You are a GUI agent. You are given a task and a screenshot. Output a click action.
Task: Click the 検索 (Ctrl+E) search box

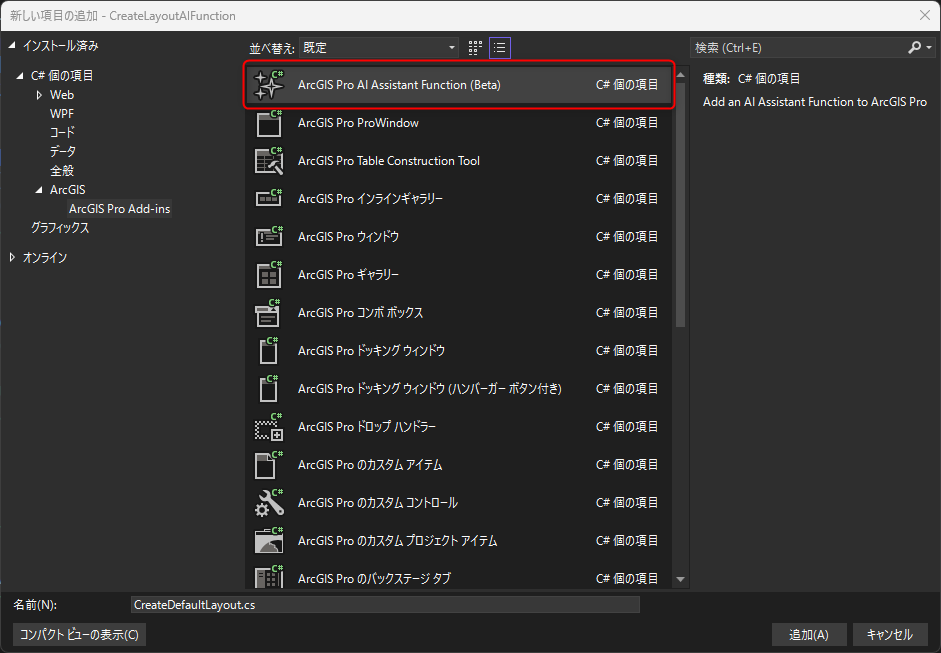click(798, 47)
